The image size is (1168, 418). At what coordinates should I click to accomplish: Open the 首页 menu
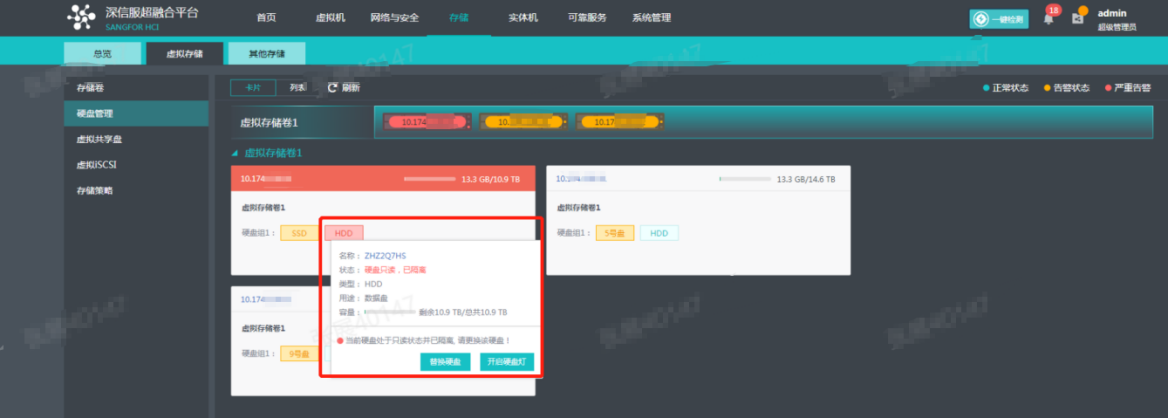pyautogui.click(x=266, y=17)
